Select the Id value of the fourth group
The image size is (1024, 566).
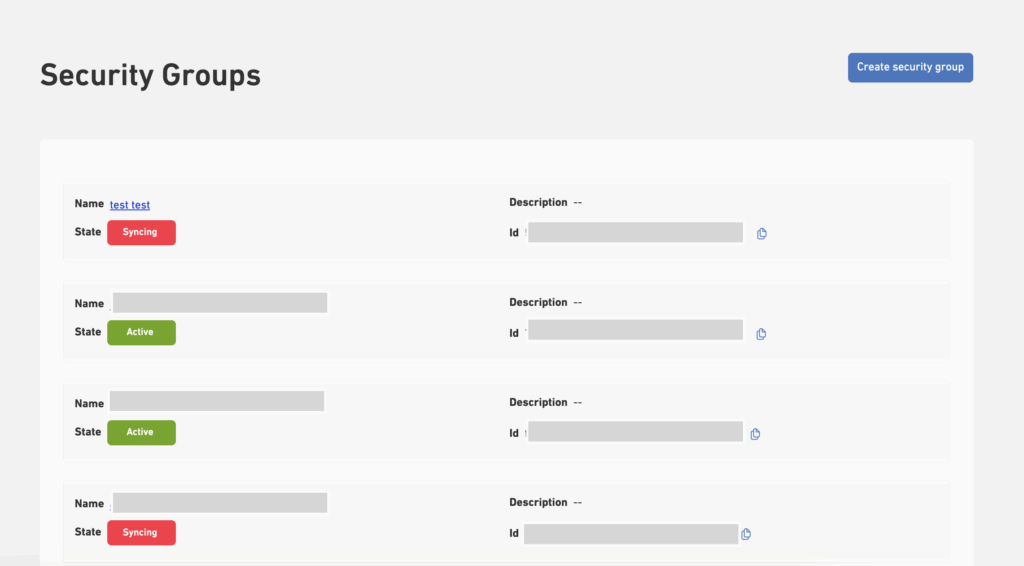pyautogui.click(x=630, y=533)
